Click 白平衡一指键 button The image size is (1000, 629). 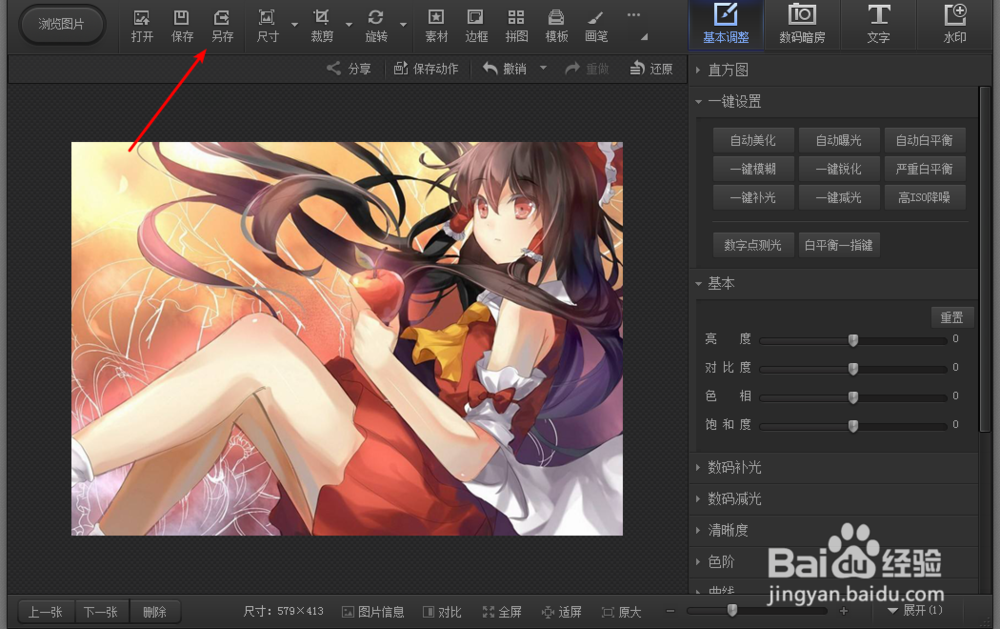tap(839, 245)
